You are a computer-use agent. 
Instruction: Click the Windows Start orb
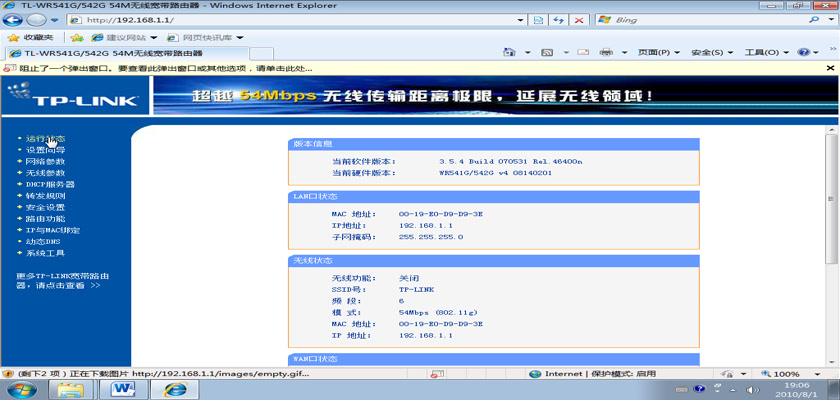click(x=19, y=388)
